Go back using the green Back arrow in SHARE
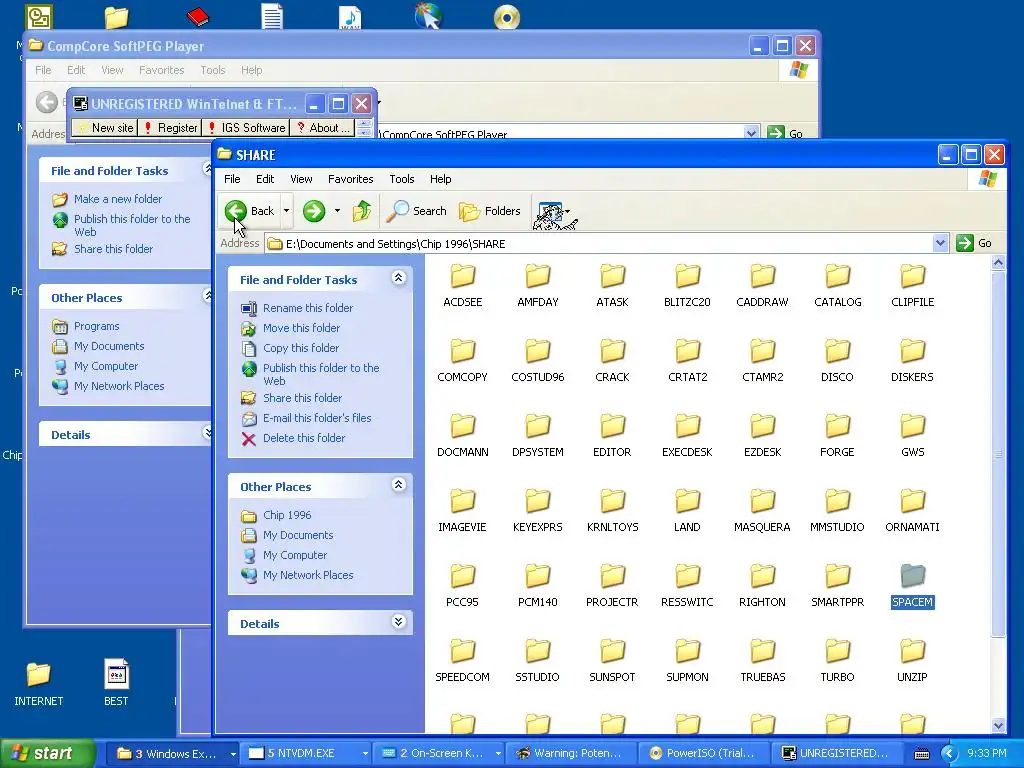The image size is (1024, 768). pyautogui.click(x=249, y=211)
